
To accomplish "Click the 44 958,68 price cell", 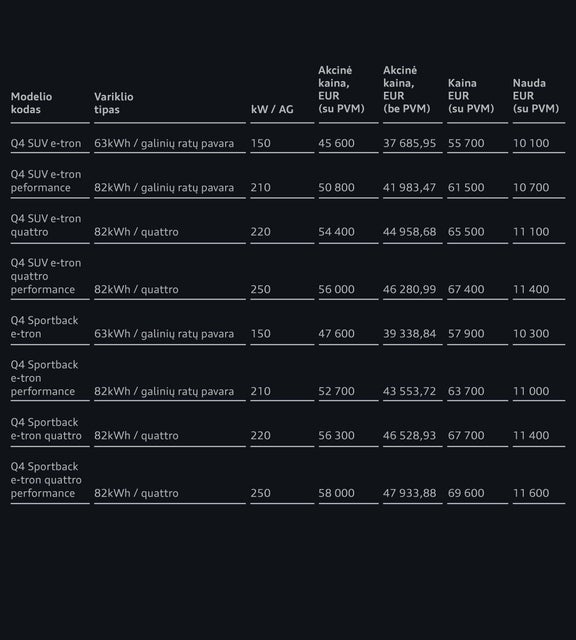I will tap(409, 232).
